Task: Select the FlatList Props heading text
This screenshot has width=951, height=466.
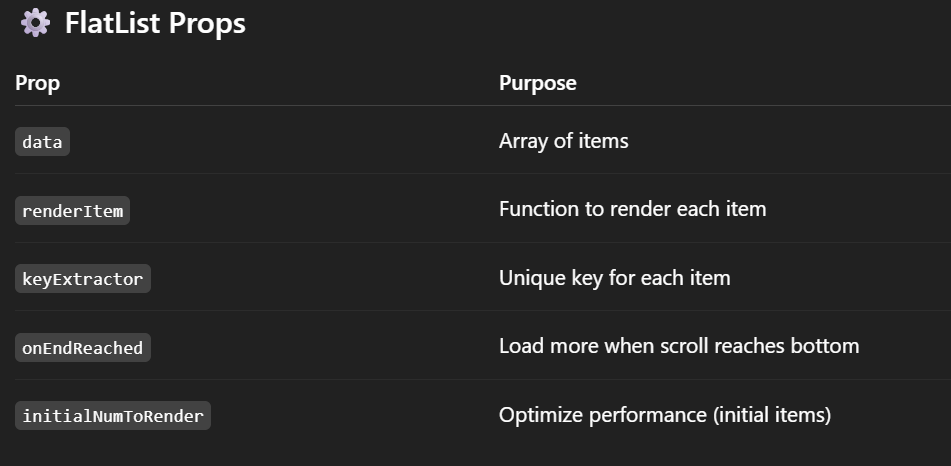Action: (155, 23)
